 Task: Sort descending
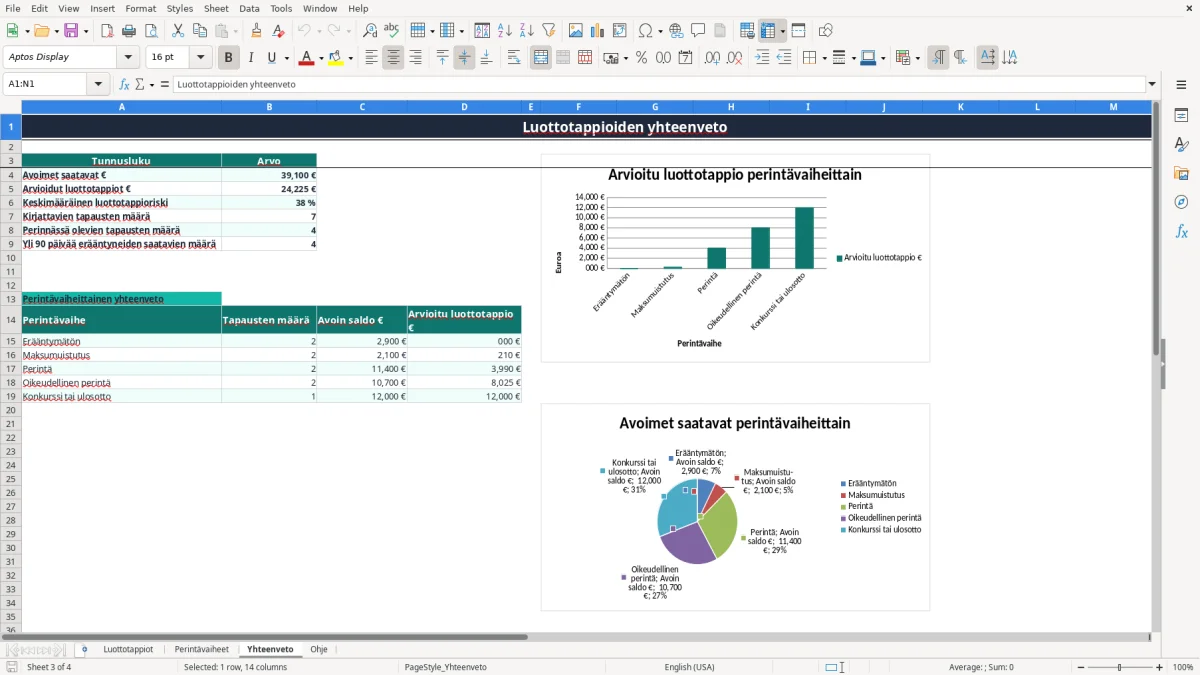click(527, 31)
